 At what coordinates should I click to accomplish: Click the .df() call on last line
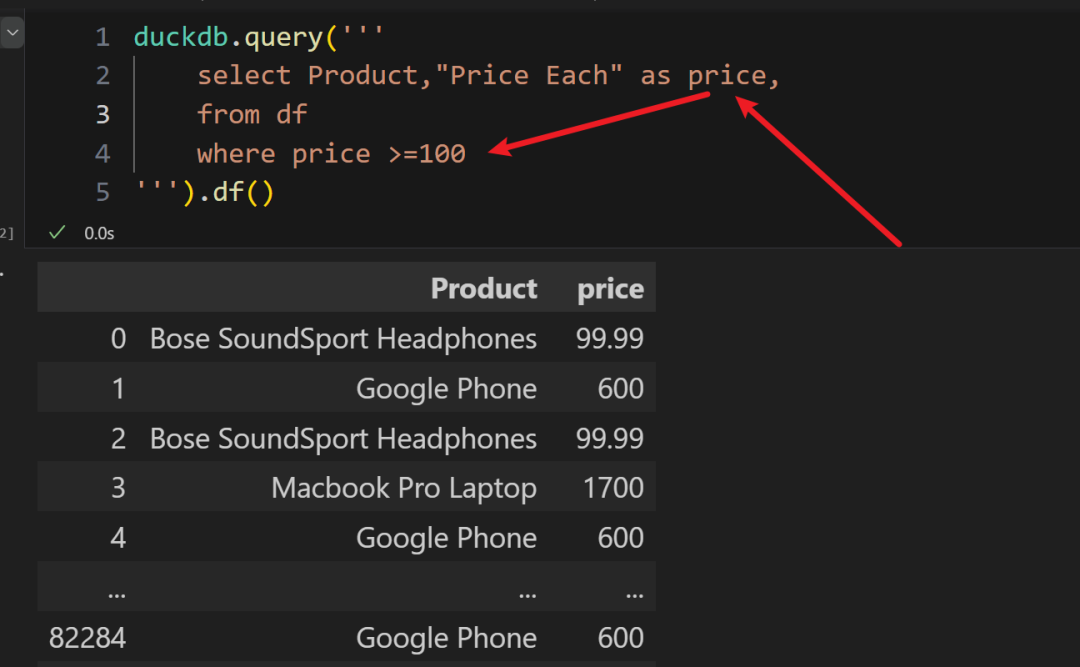pos(236,192)
